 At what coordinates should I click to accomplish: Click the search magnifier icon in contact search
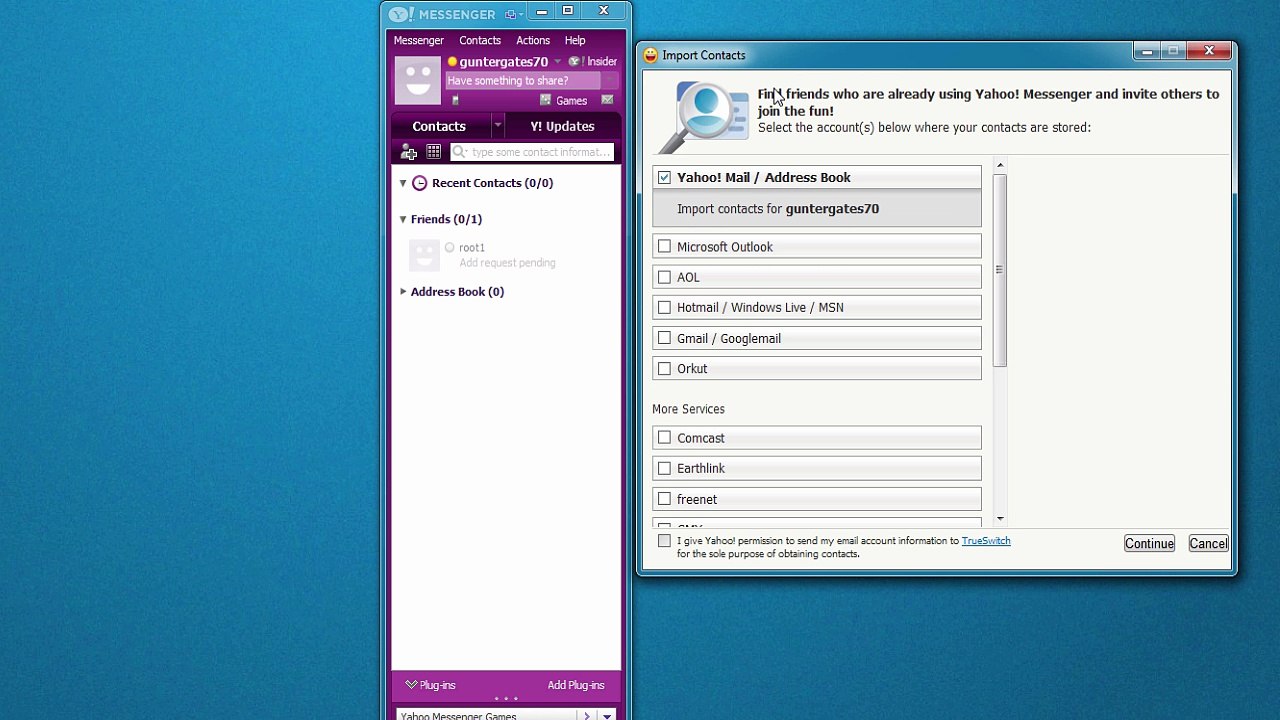[x=459, y=152]
